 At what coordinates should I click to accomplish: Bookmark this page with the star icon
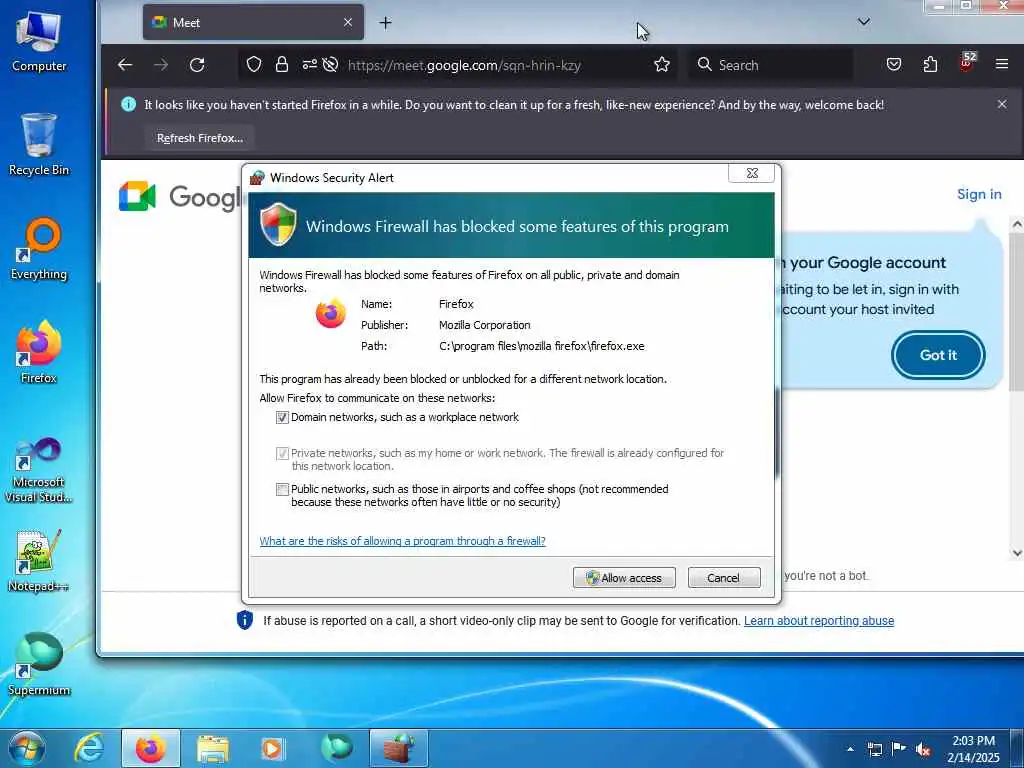(x=662, y=64)
